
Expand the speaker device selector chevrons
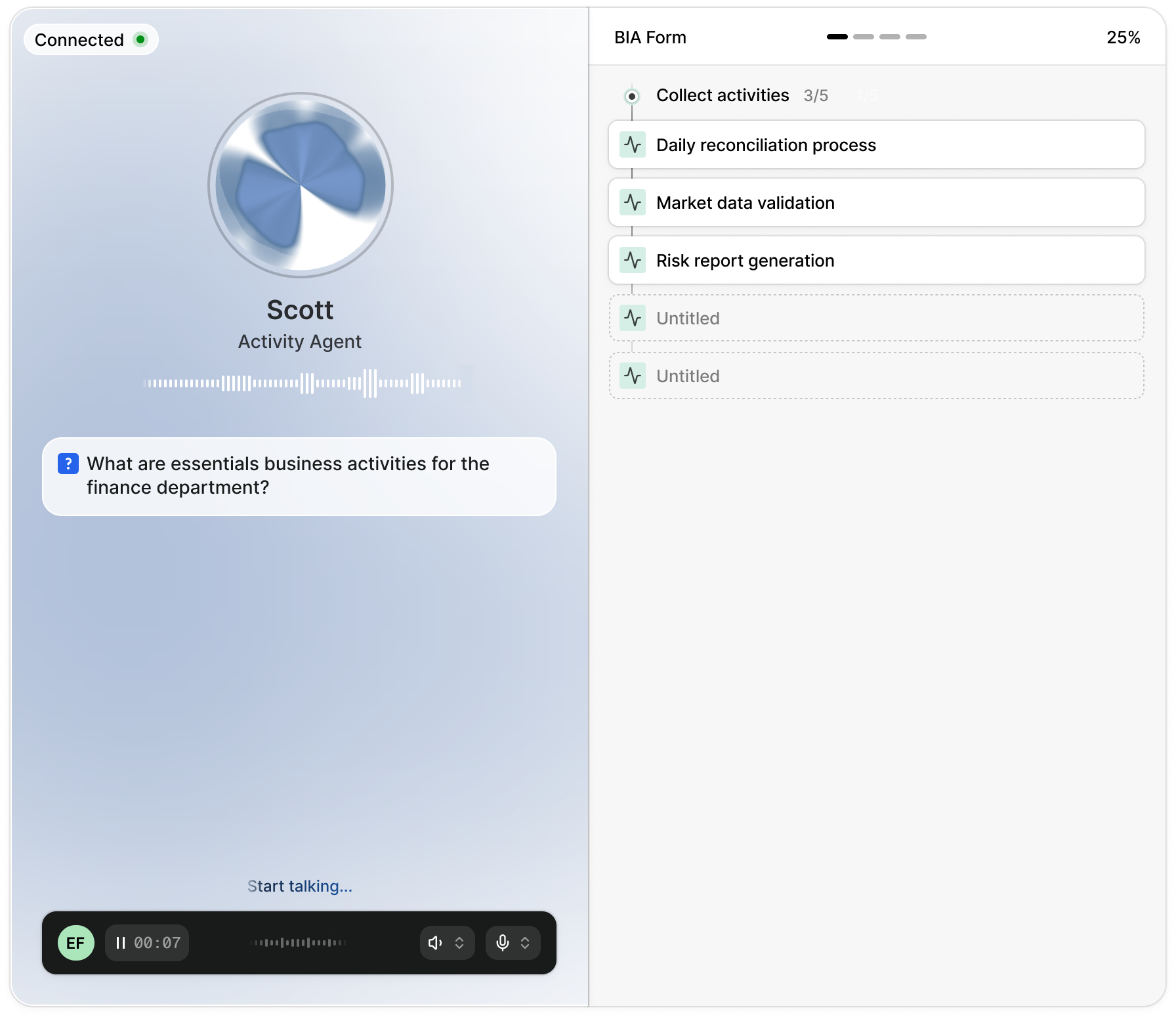tap(459, 943)
